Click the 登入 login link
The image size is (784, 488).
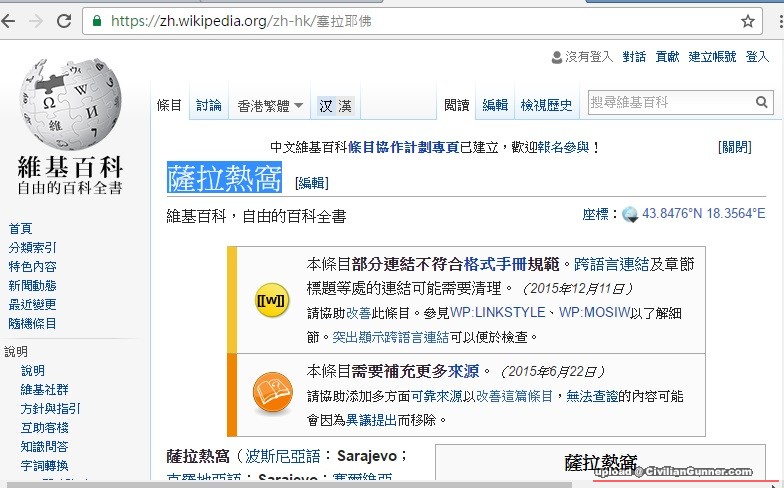point(757,57)
